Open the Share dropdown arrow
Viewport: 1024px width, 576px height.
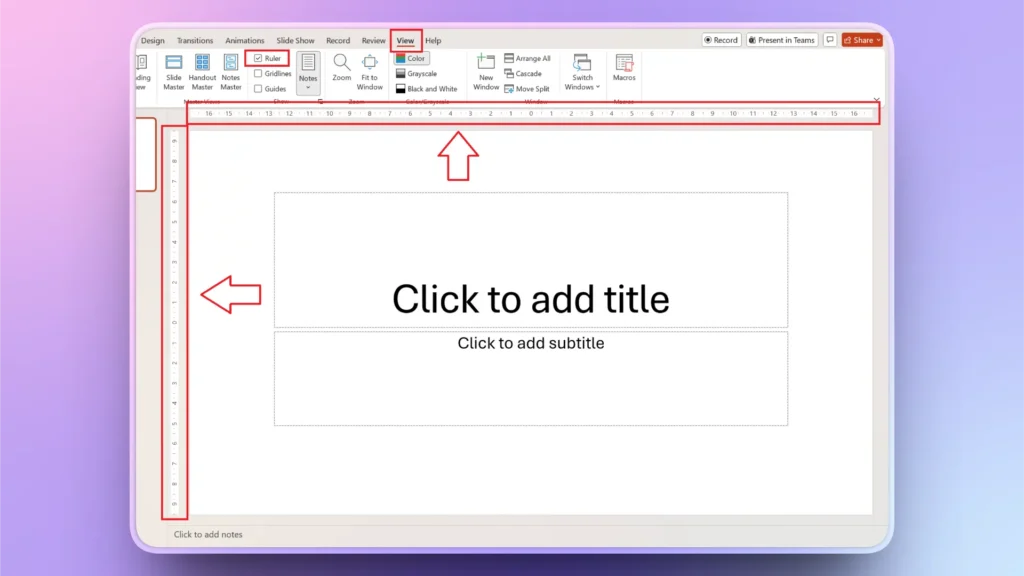[x=878, y=40]
